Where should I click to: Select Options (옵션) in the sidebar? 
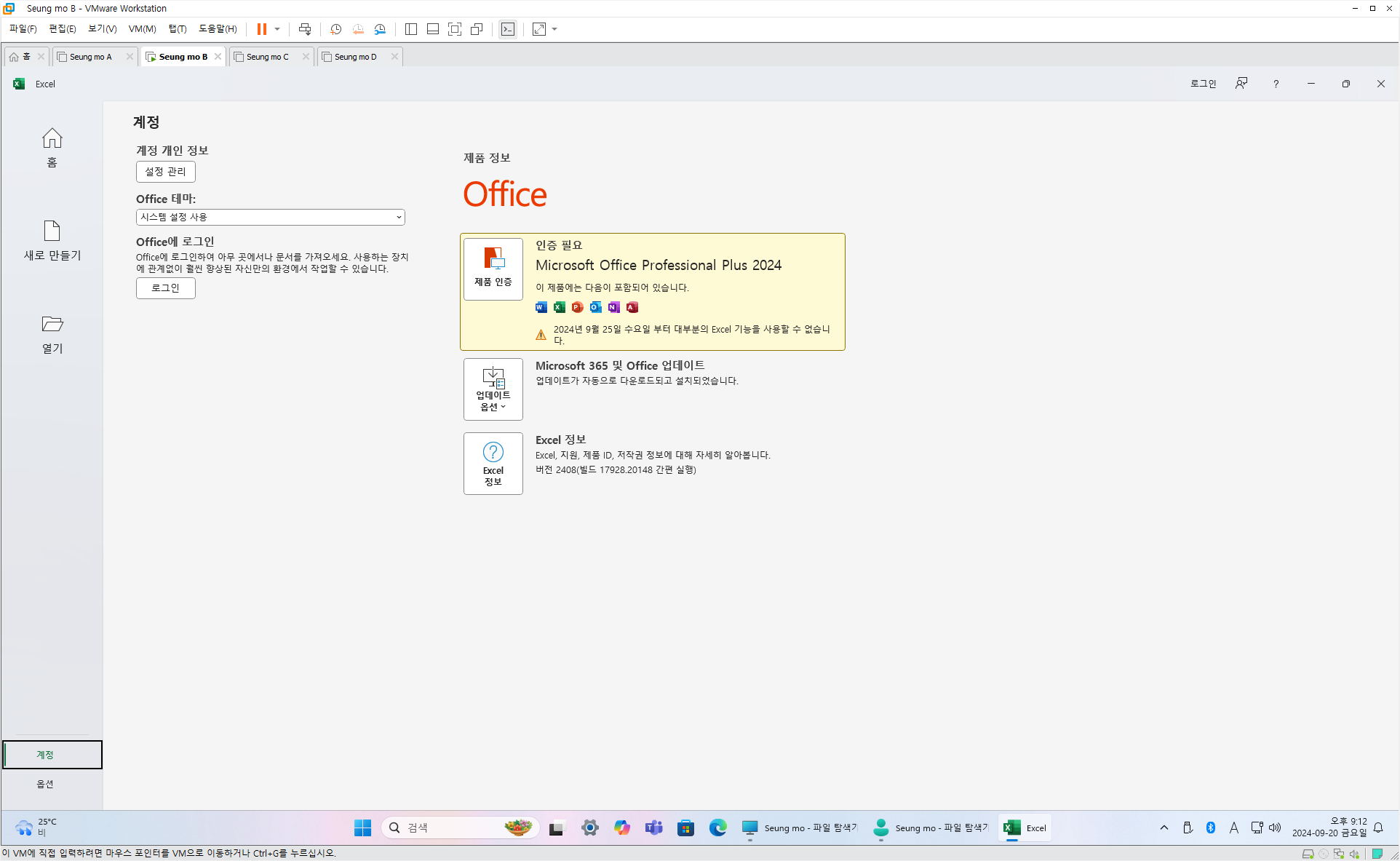(45, 784)
